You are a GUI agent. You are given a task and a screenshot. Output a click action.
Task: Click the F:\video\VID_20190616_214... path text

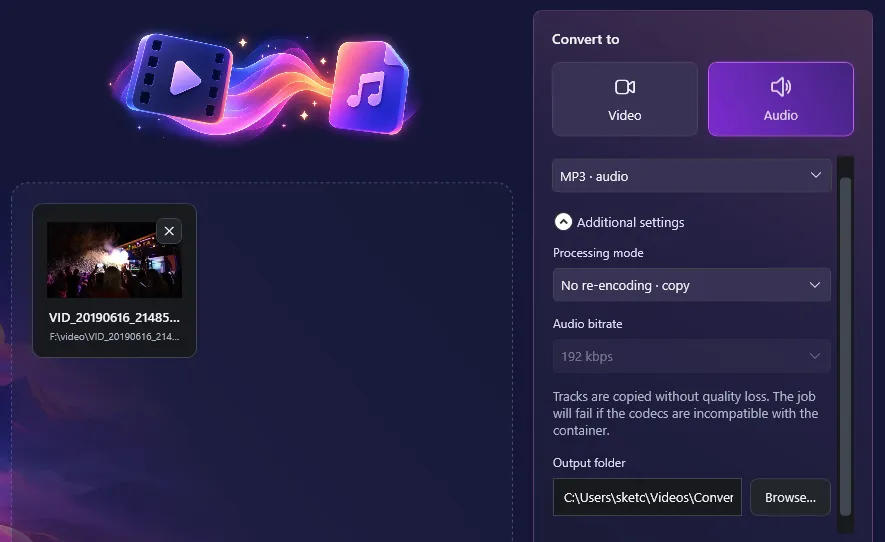click(x=114, y=336)
